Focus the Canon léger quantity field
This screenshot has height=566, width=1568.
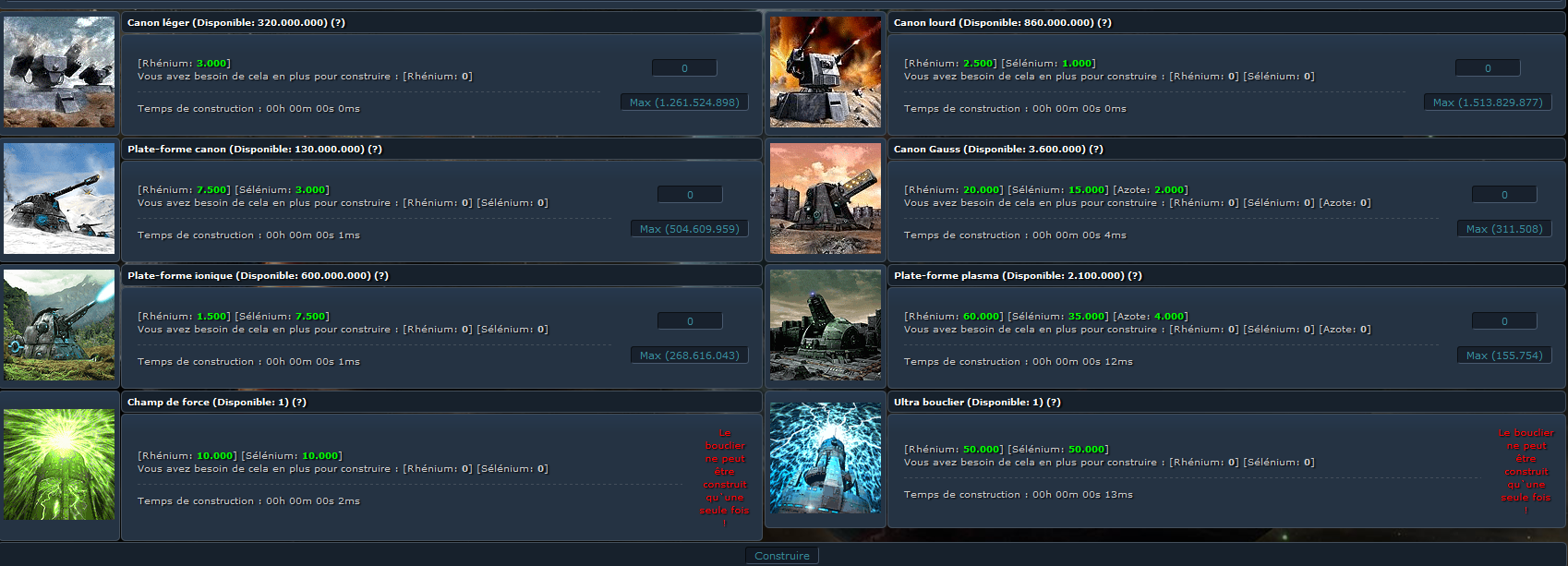684,68
